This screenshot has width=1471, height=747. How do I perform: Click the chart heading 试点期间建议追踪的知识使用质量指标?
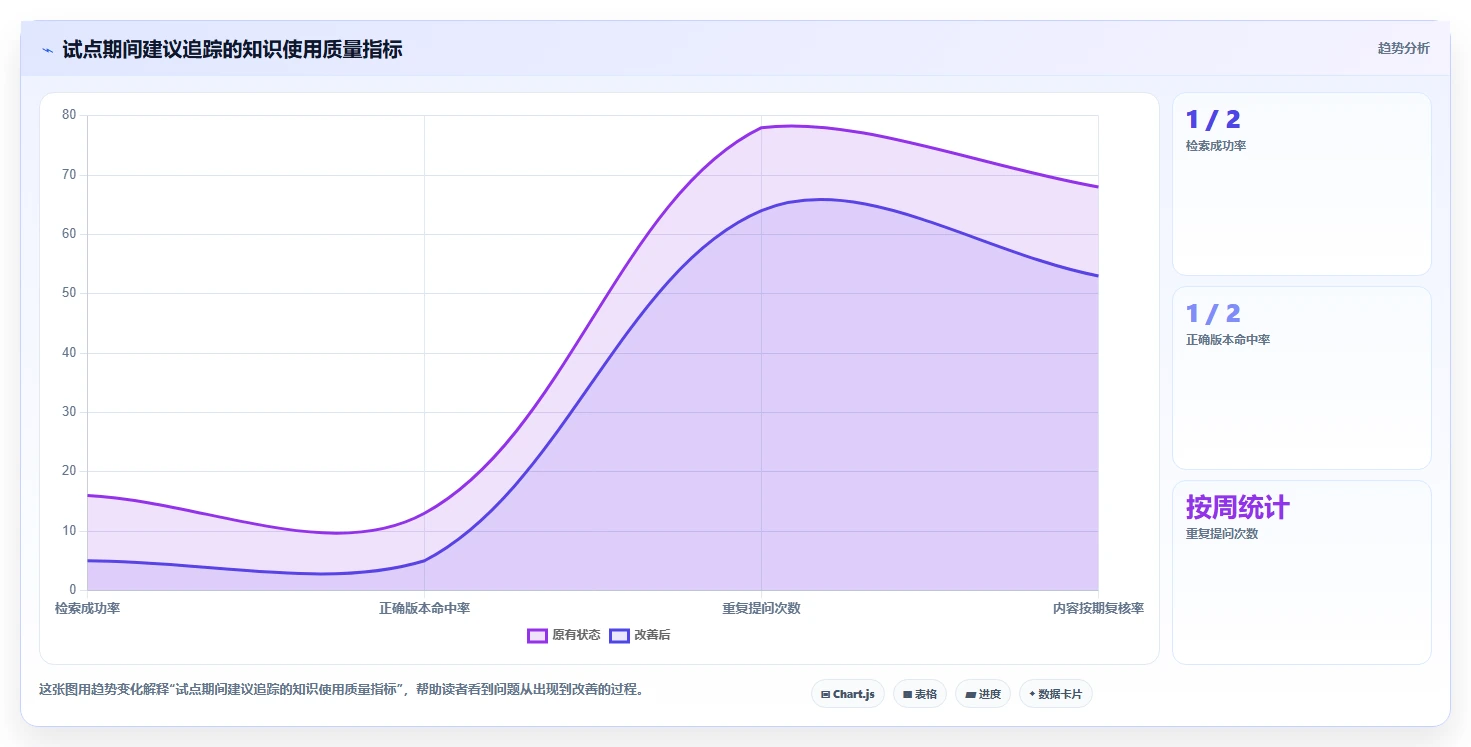(232, 49)
